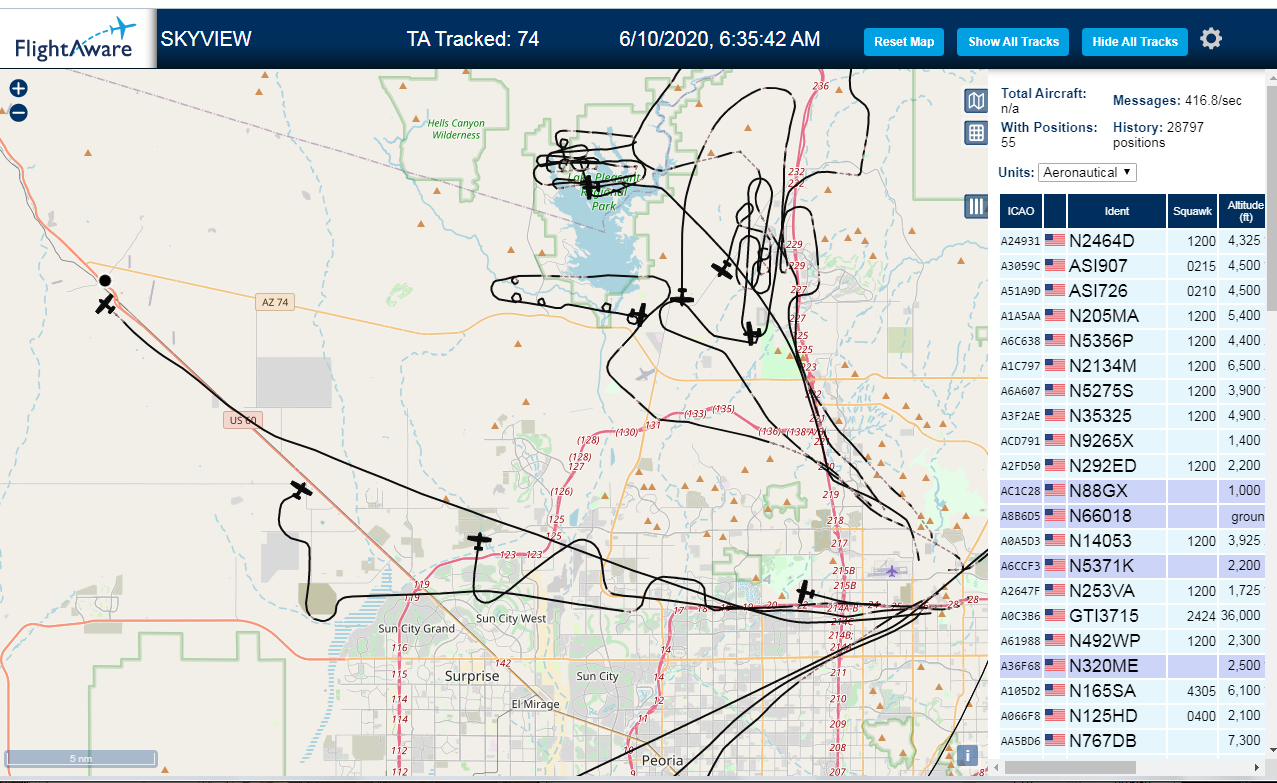The width and height of the screenshot is (1277, 783).
Task: Select aircraft icon near exit 215B
Action: tap(804, 592)
